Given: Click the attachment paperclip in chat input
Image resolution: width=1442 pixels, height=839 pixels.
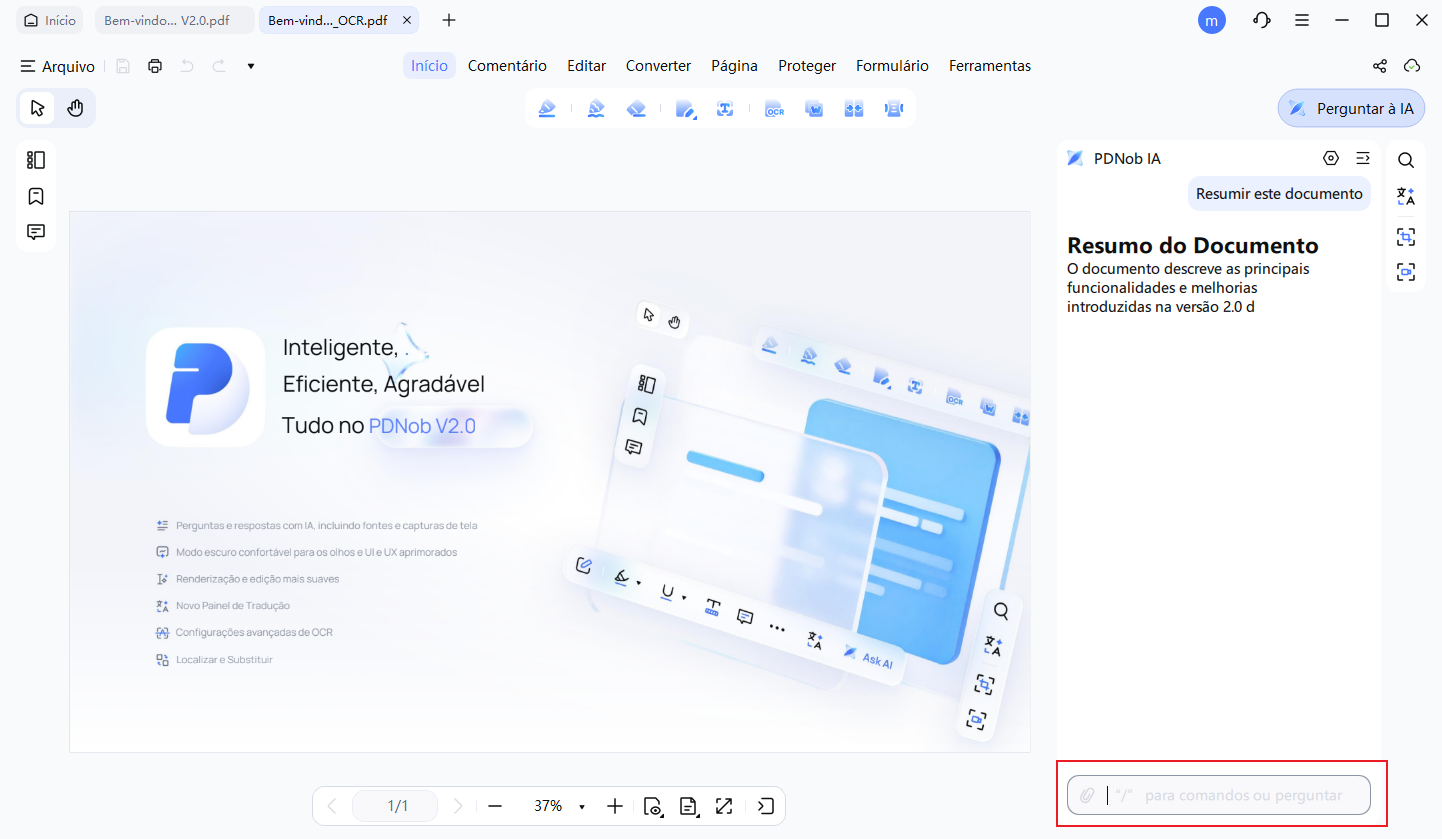Looking at the screenshot, I should (x=1087, y=796).
